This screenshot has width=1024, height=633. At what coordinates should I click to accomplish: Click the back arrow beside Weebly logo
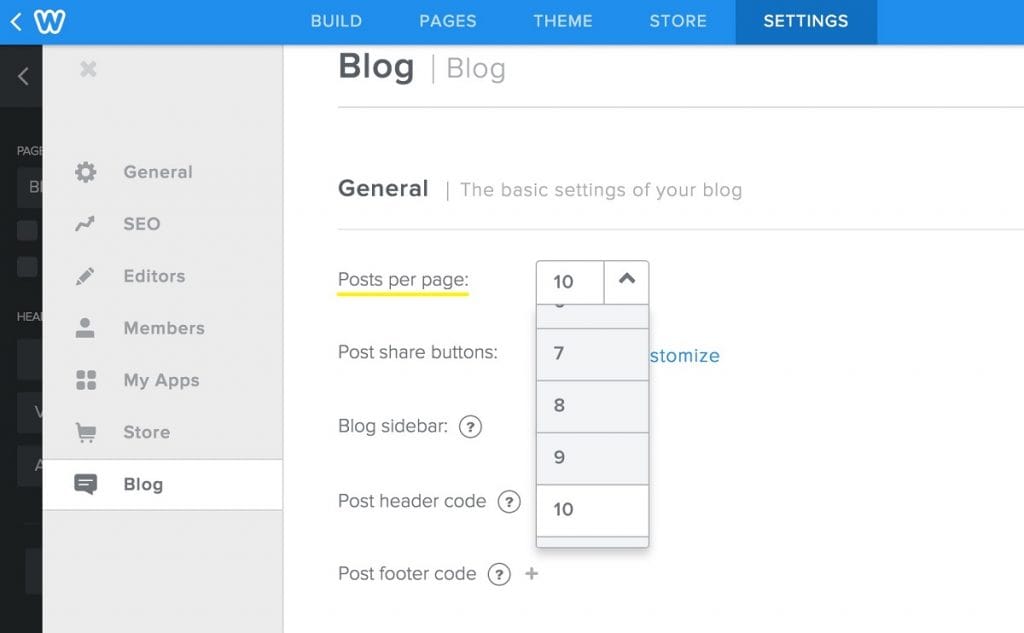(16, 22)
